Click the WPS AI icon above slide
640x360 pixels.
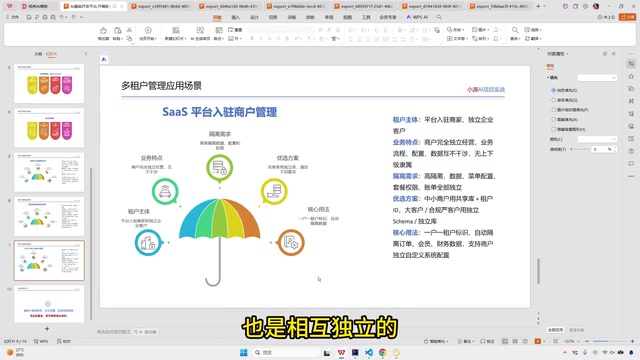(104, 60)
